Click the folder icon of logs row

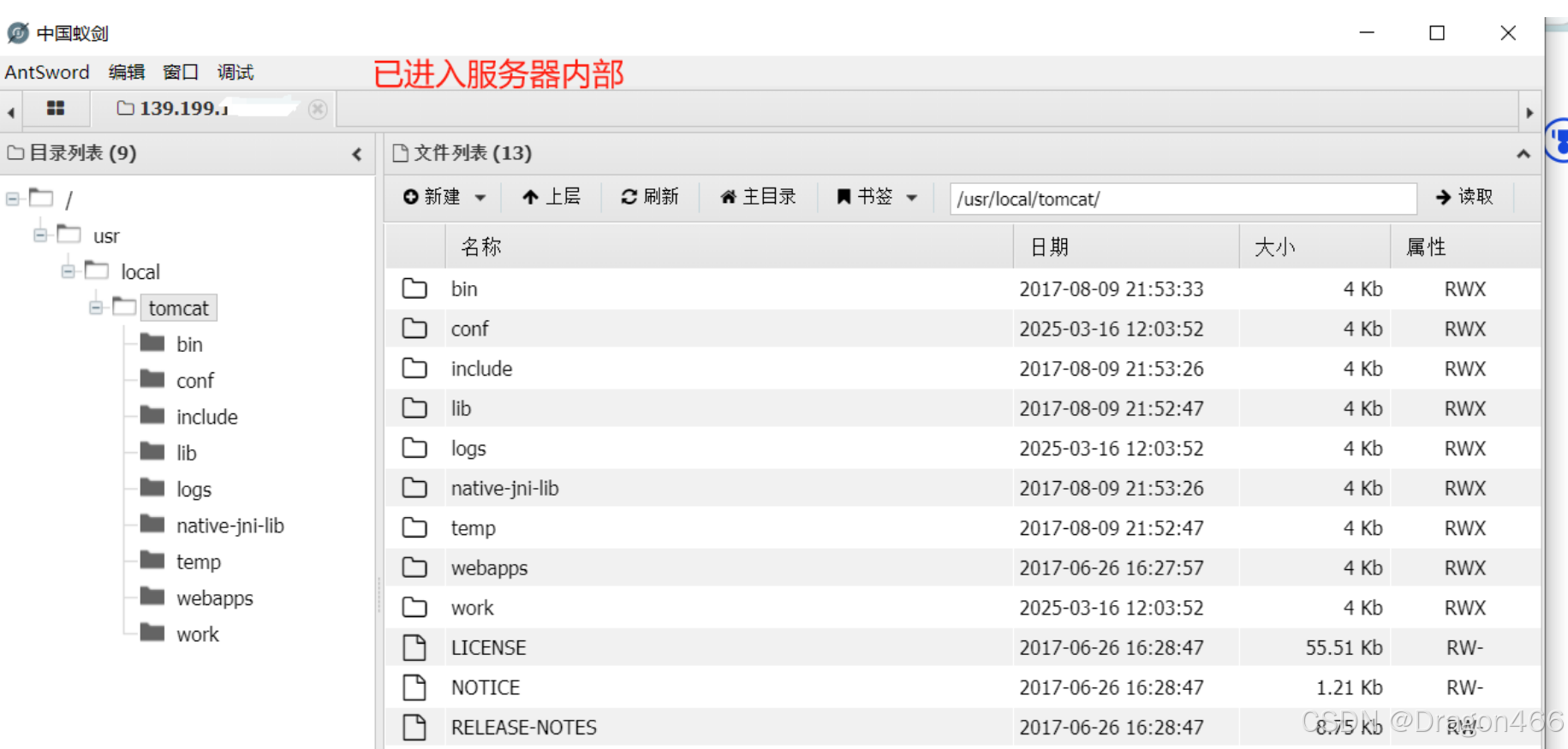pos(414,448)
